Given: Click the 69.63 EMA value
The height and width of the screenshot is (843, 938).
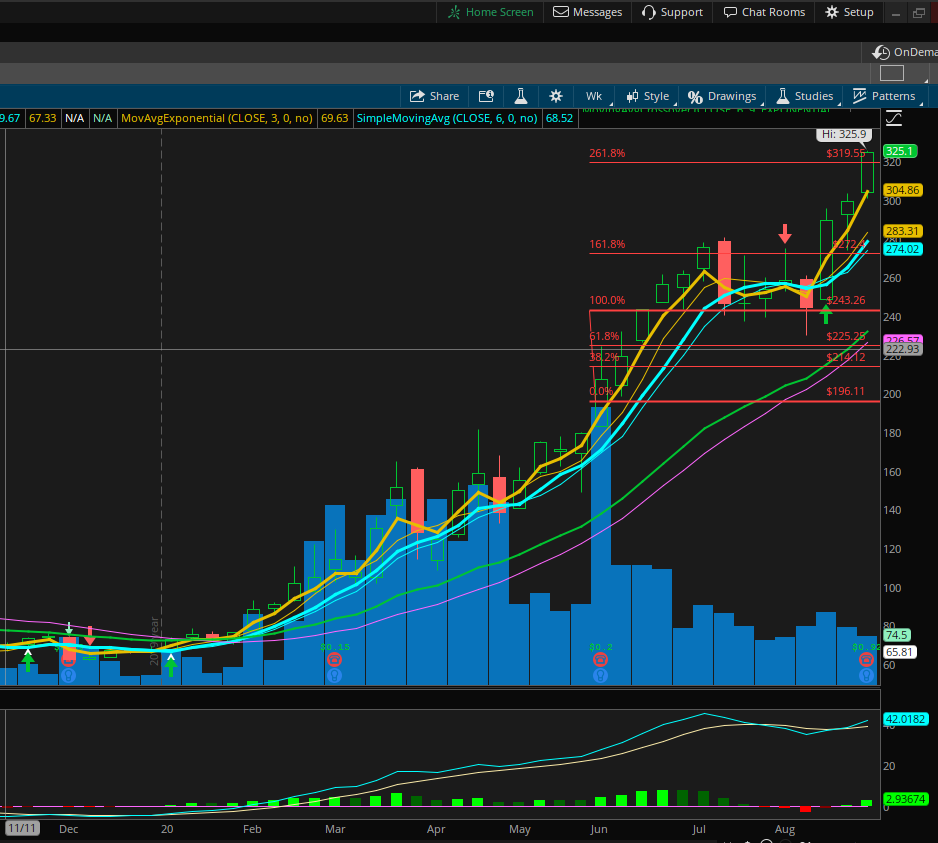Looking at the screenshot, I should tap(334, 118).
